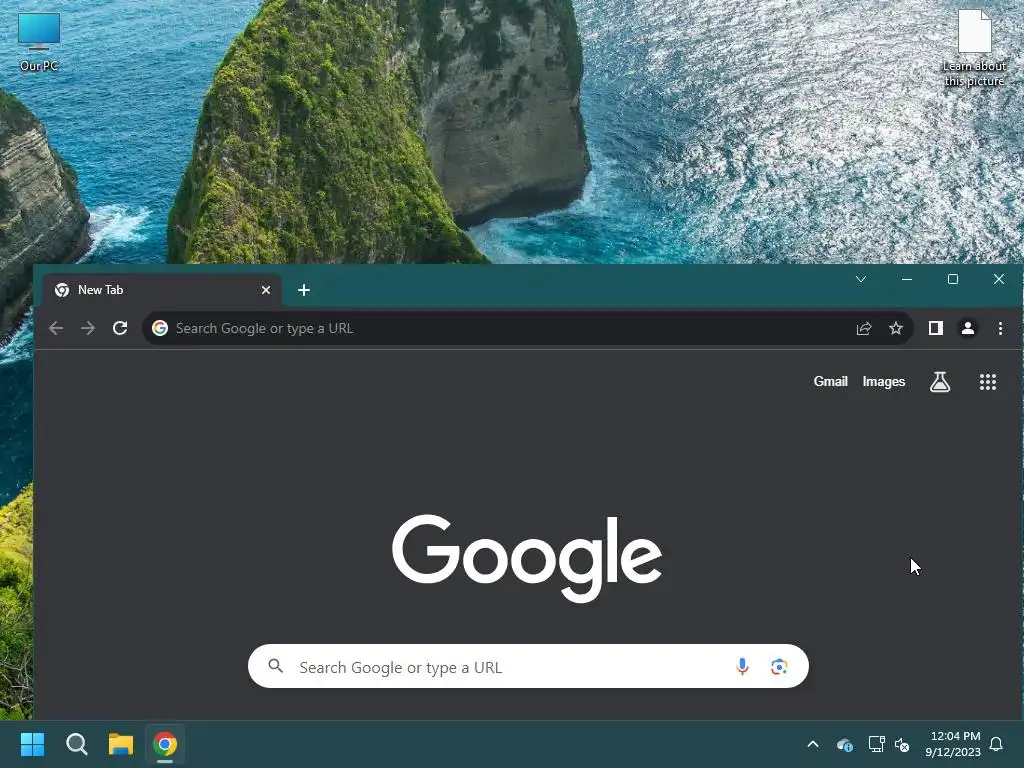Bookmark this tab with the star icon
Viewport: 1024px width, 768px height.
tap(896, 328)
